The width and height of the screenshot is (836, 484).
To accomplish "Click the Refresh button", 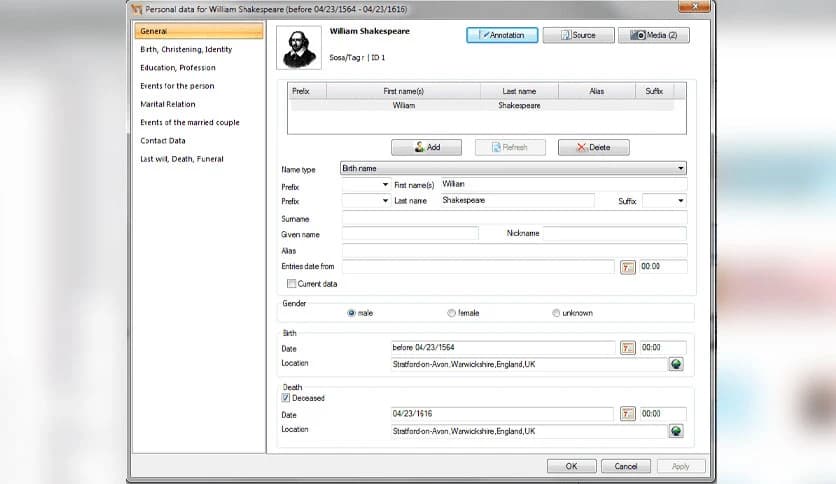I will 510,147.
